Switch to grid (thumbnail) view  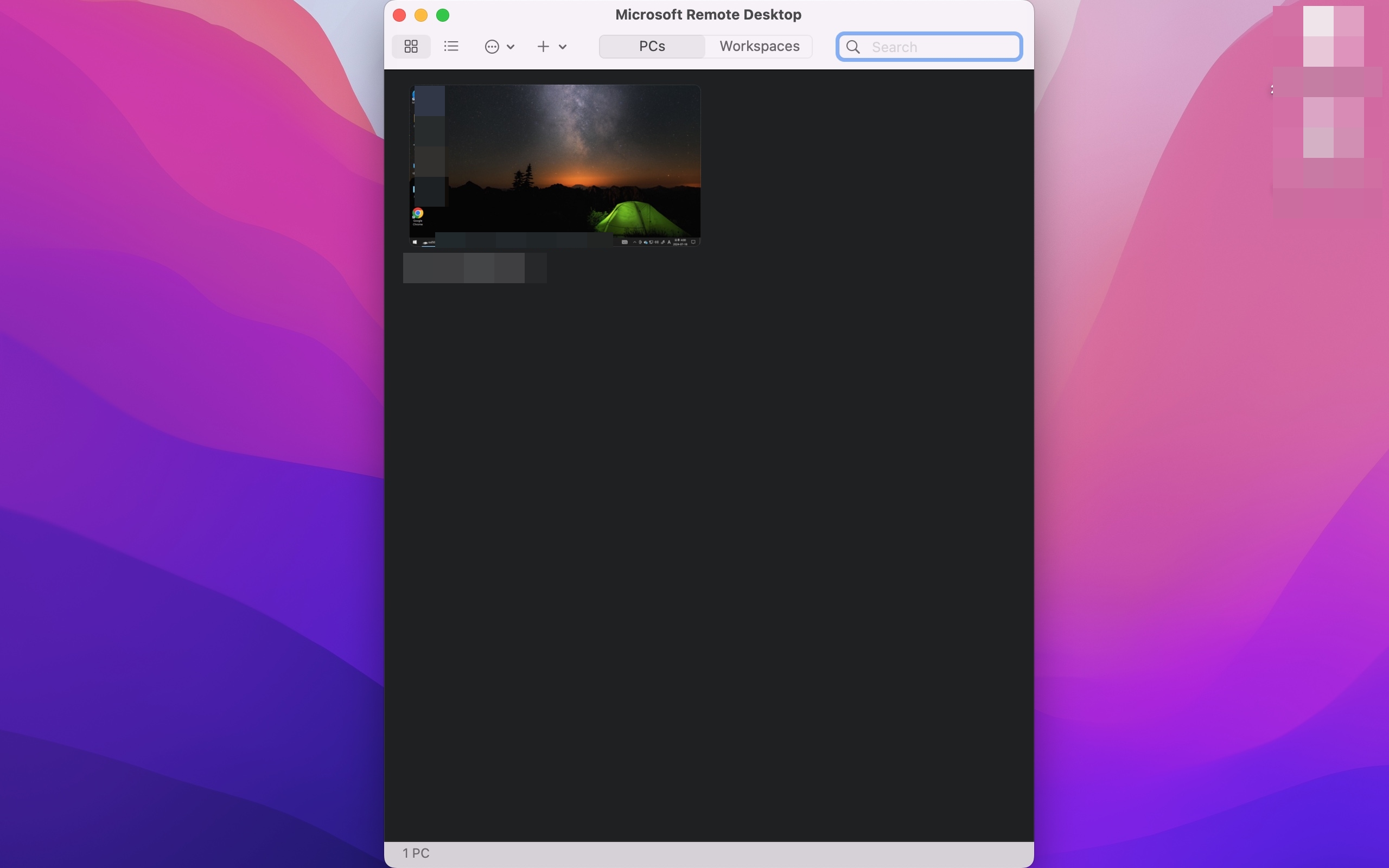(x=411, y=47)
